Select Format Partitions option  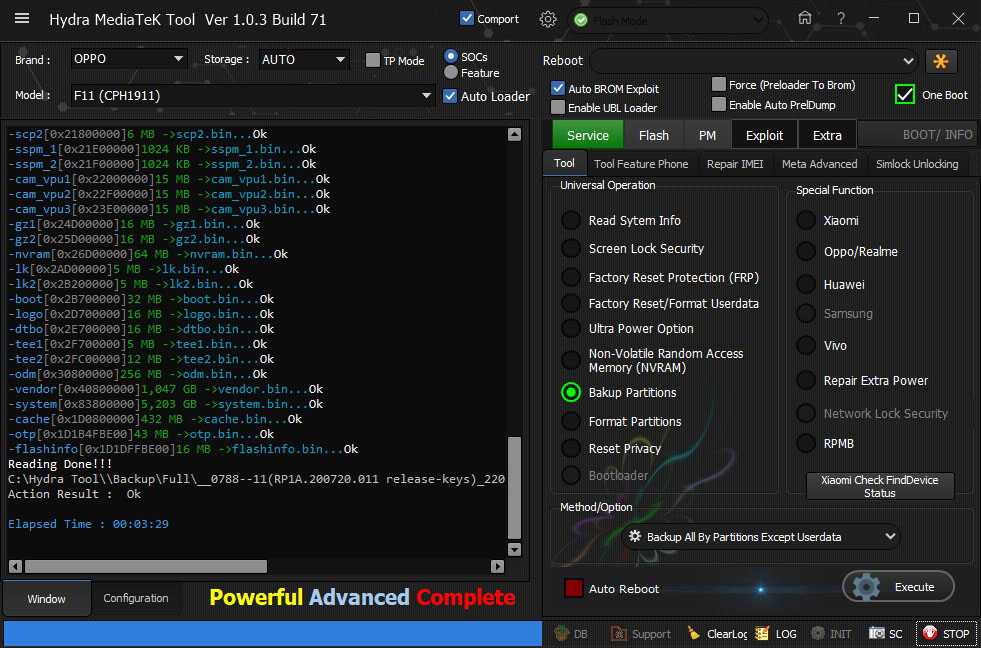coord(571,421)
